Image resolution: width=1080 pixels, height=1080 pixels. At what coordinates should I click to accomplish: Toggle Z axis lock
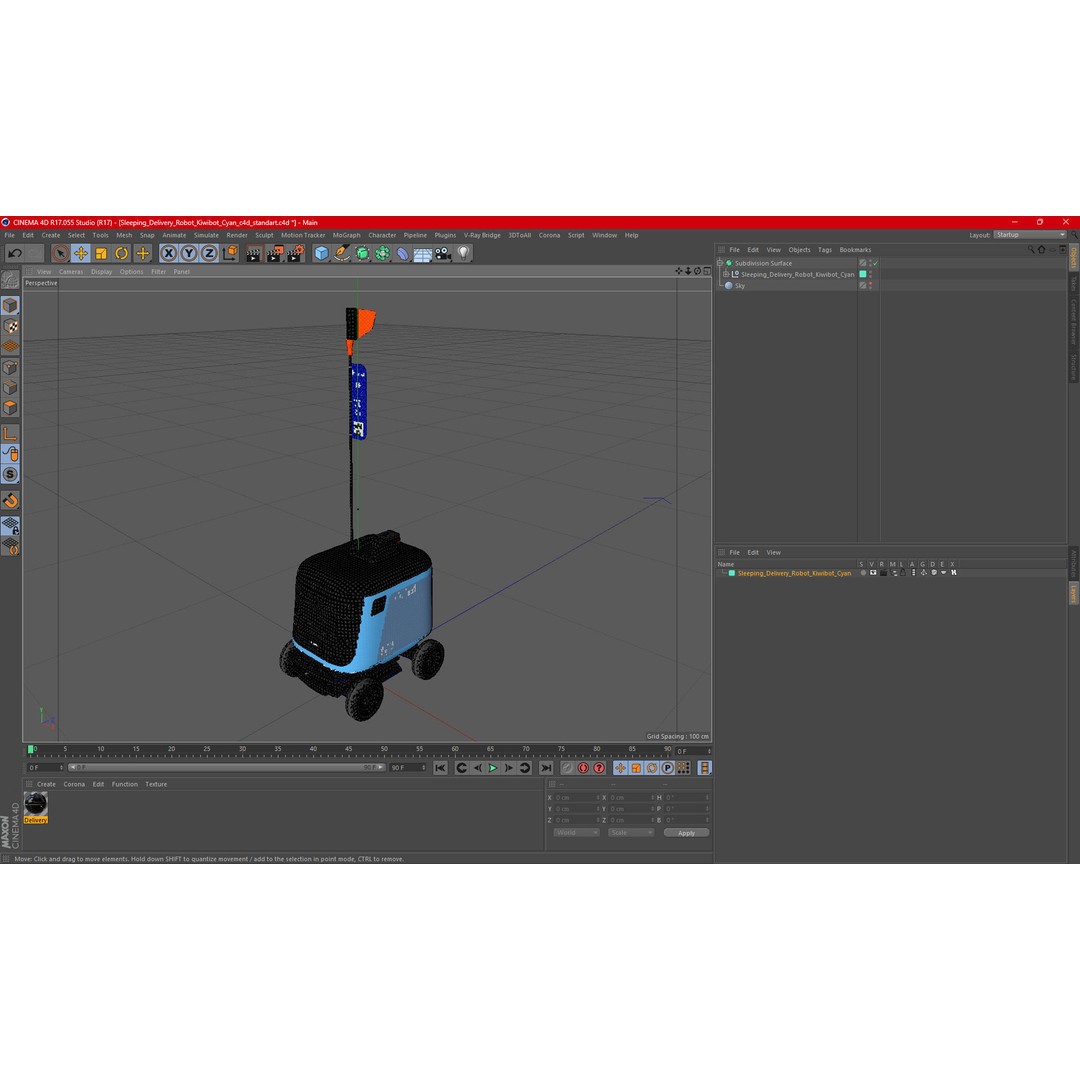point(209,253)
